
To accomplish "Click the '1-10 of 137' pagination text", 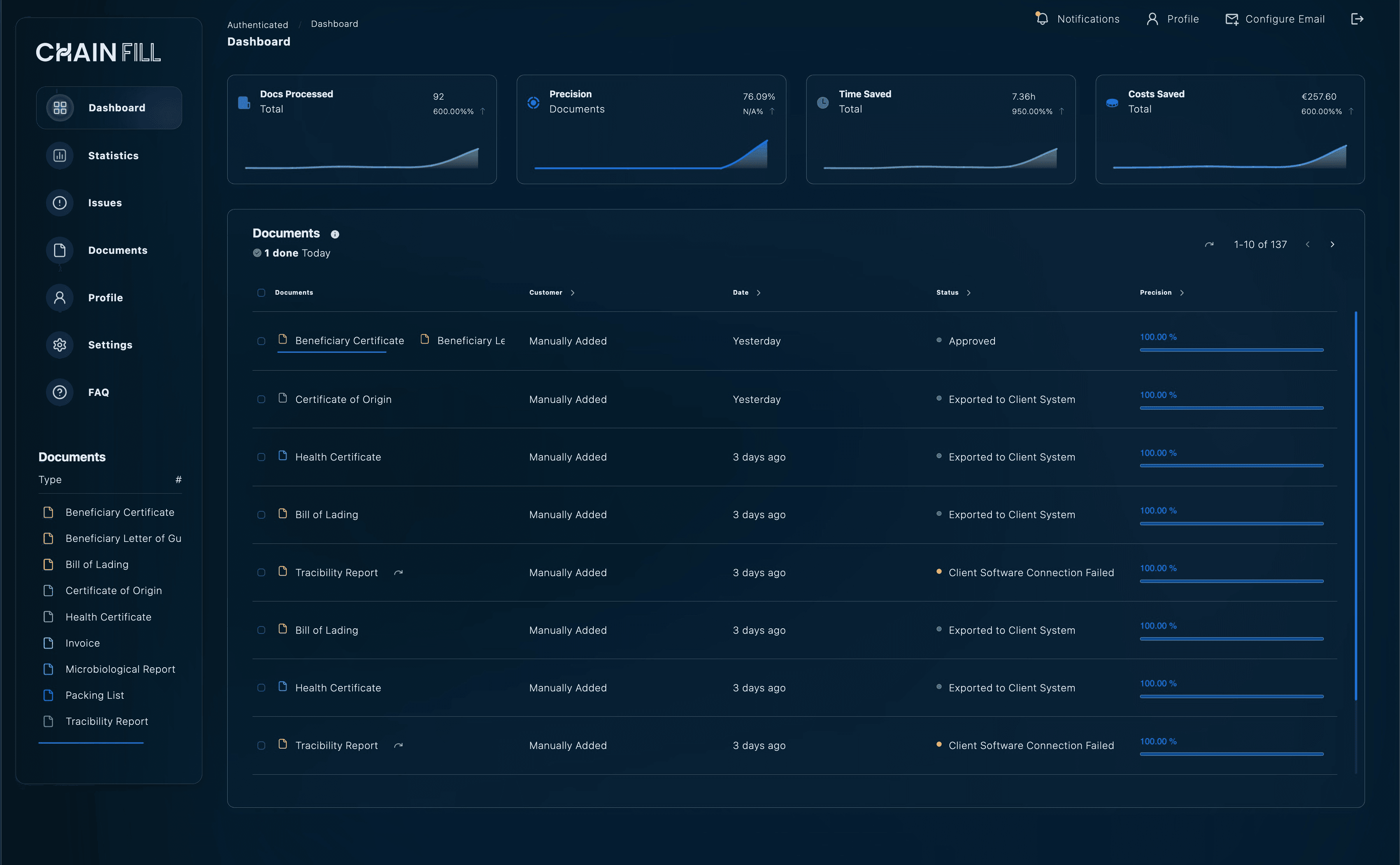I will [1260, 244].
